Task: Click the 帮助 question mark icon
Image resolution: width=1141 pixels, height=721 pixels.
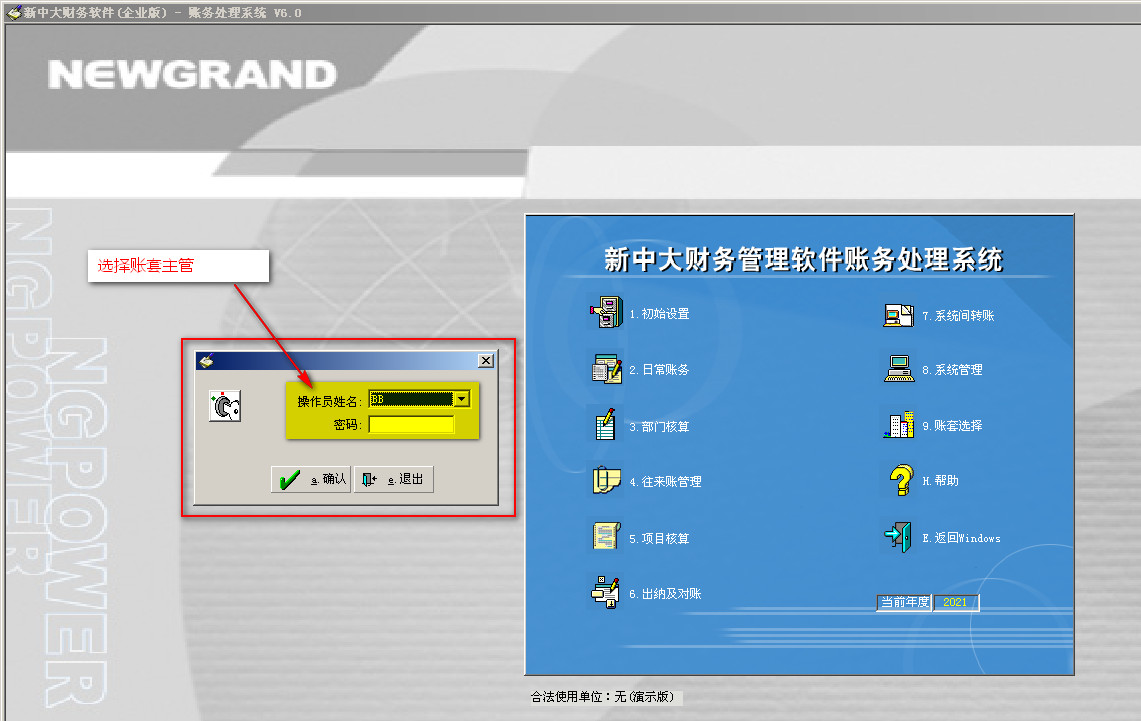Action: (899, 480)
